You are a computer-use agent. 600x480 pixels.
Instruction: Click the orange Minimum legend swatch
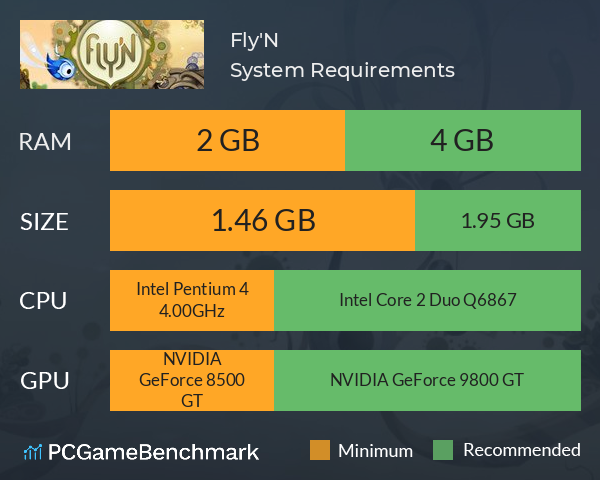click(x=320, y=450)
